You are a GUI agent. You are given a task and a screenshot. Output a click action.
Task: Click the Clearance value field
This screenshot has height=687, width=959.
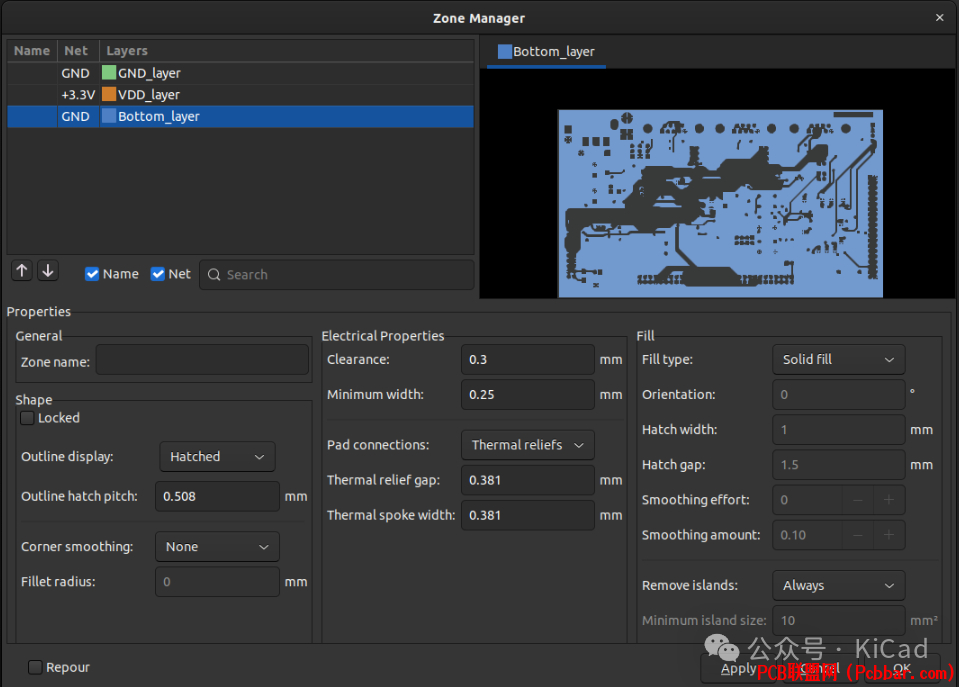527,360
